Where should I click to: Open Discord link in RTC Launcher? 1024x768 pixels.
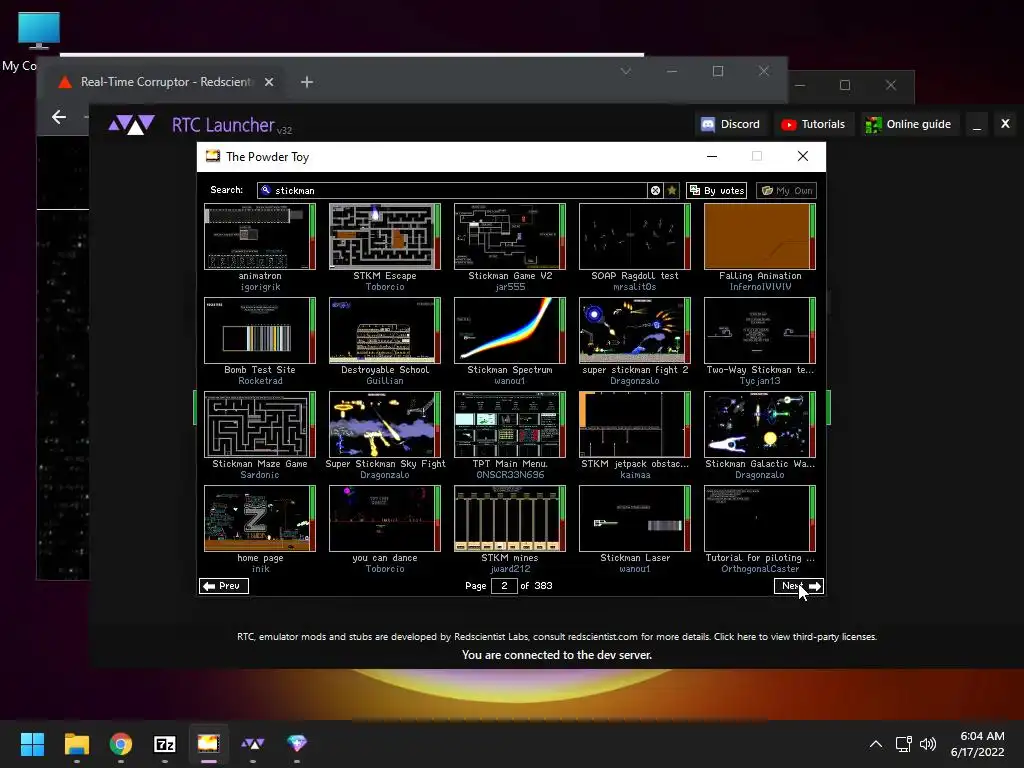tap(730, 124)
